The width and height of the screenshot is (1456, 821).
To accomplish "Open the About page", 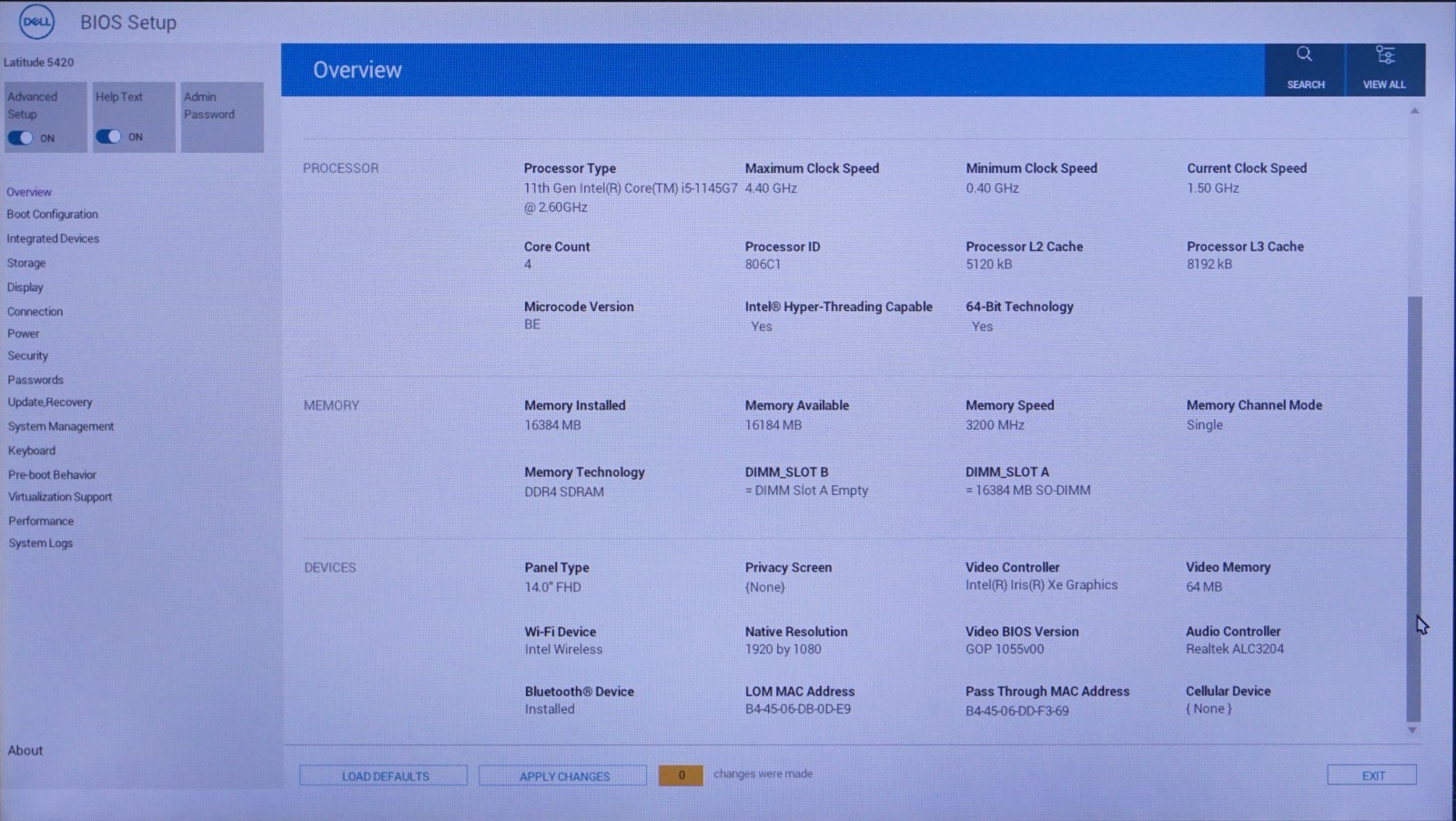I will click(x=25, y=750).
